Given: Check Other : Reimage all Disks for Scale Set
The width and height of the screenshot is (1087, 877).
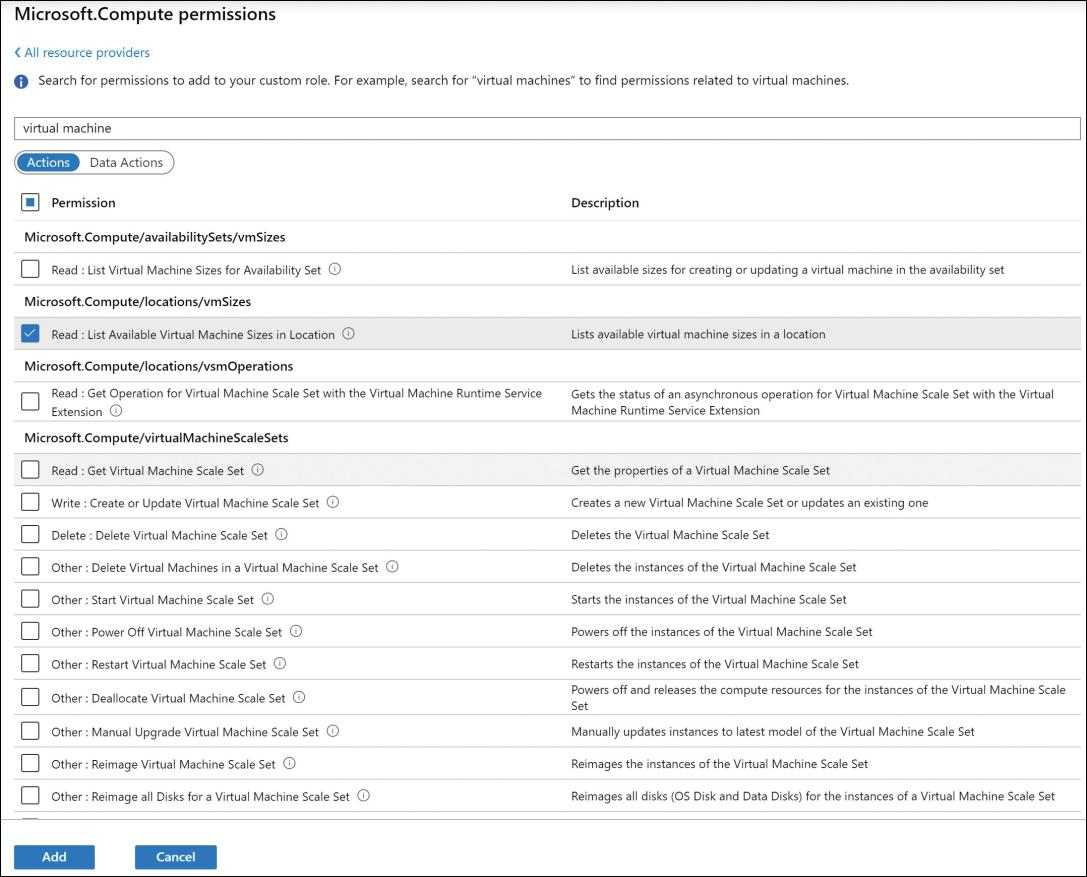Looking at the screenshot, I should click(30, 795).
